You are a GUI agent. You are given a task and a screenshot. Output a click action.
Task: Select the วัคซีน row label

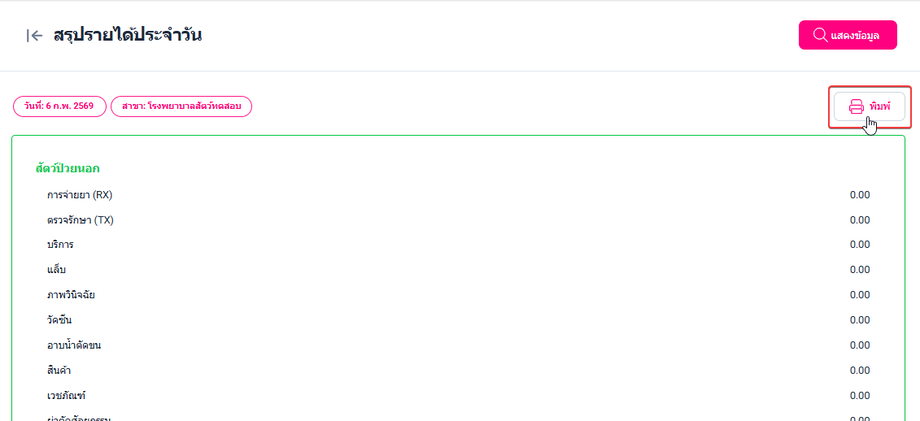60,320
